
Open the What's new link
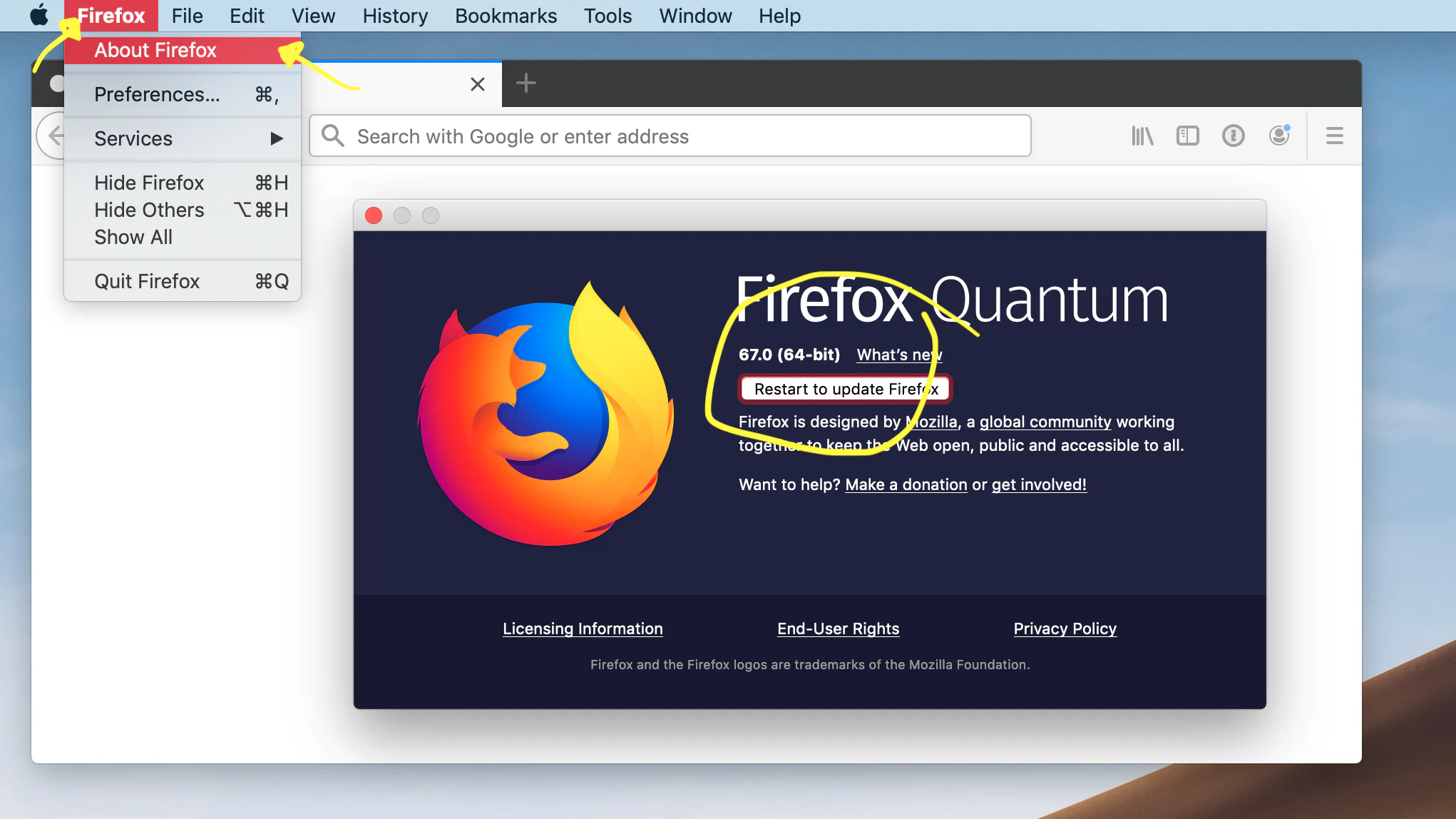[899, 355]
